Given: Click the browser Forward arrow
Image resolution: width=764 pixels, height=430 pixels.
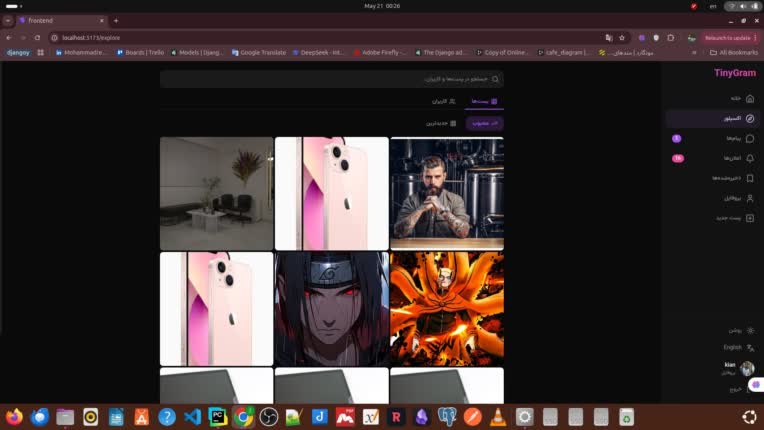Looking at the screenshot, I should 23,37.
